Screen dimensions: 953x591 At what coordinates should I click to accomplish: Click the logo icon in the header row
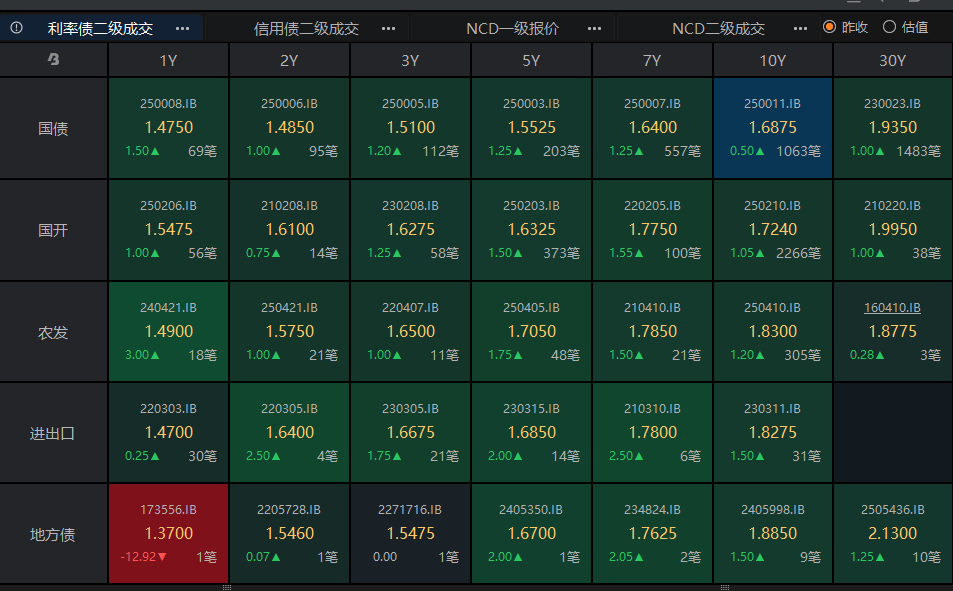pyautogui.click(x=54, y=60)
